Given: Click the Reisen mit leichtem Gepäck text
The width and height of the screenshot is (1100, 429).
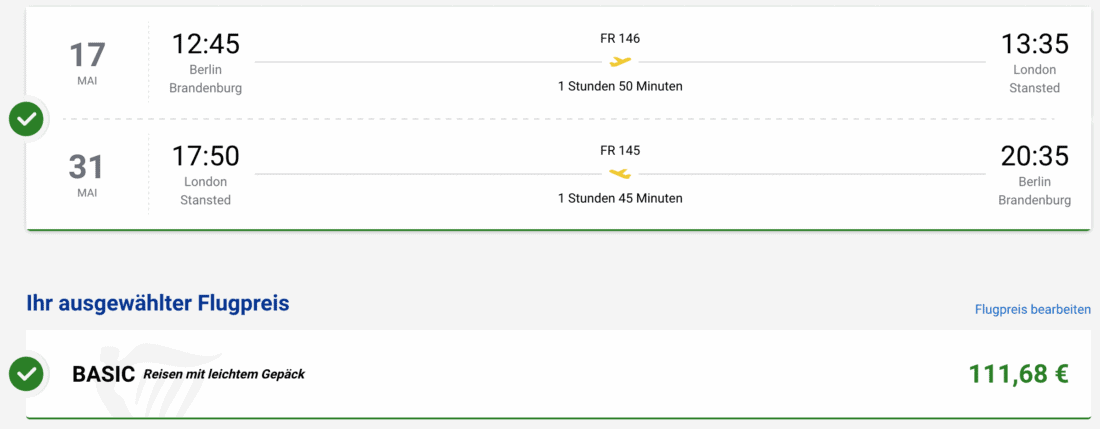Looking at the screenshot, I should (x=224, y=375).
